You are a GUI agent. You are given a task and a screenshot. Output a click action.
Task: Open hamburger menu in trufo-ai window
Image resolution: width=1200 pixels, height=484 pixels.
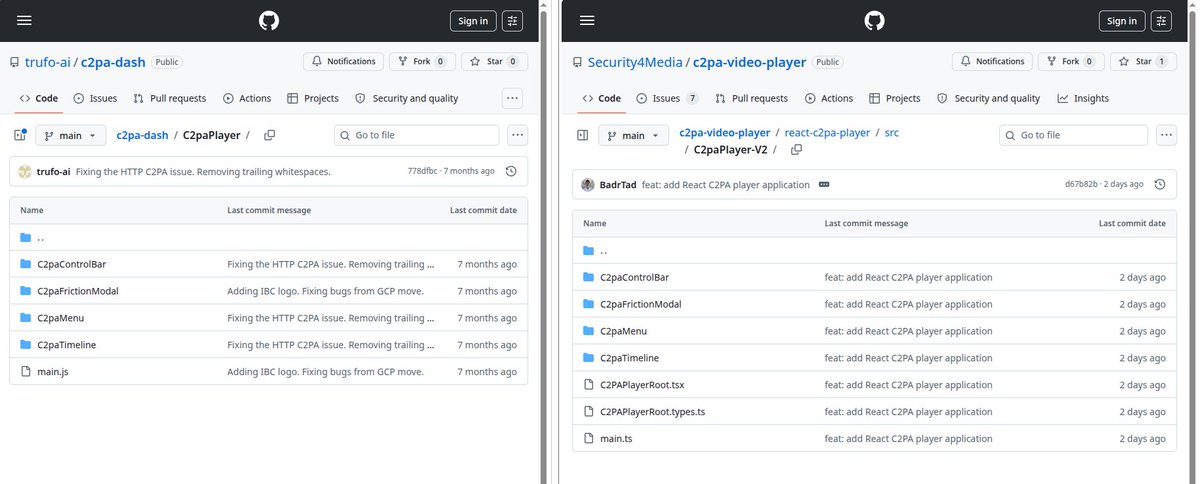(25, 21)
